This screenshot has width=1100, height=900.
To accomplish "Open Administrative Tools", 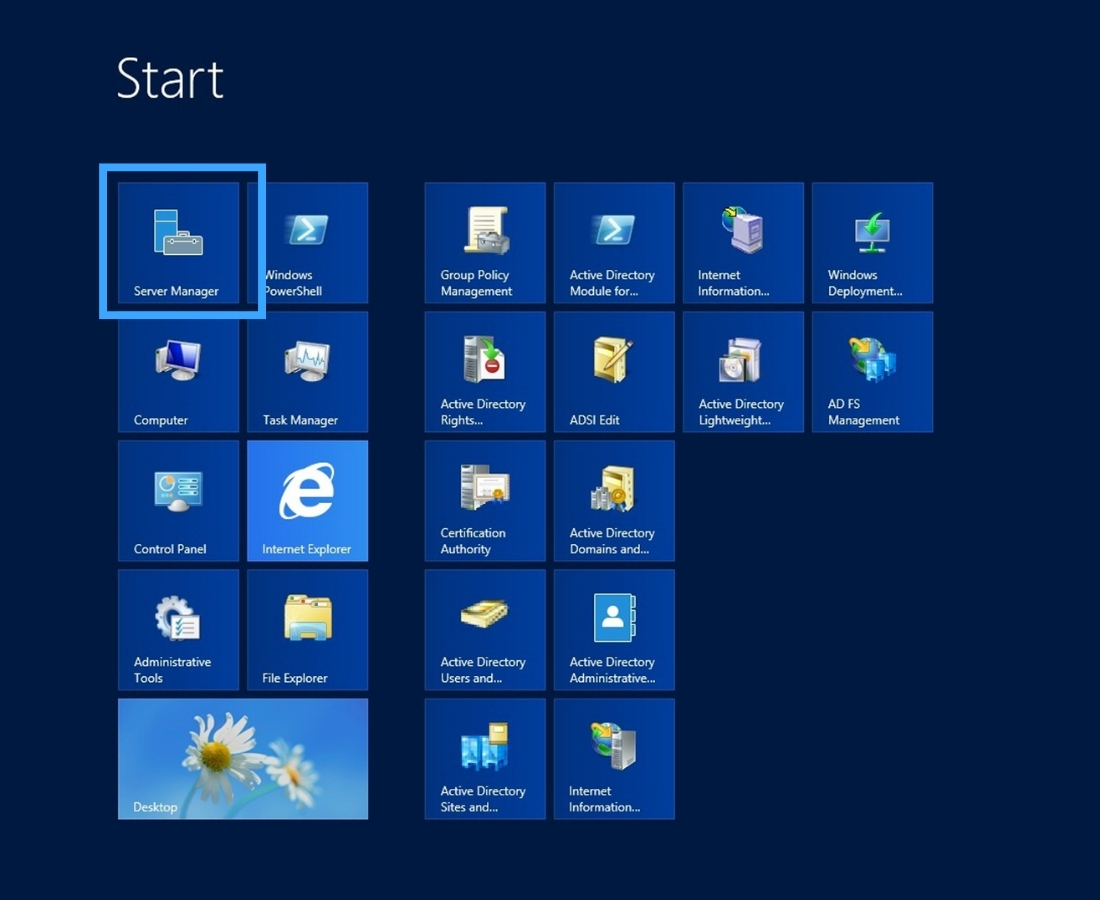I will point(178,629).
